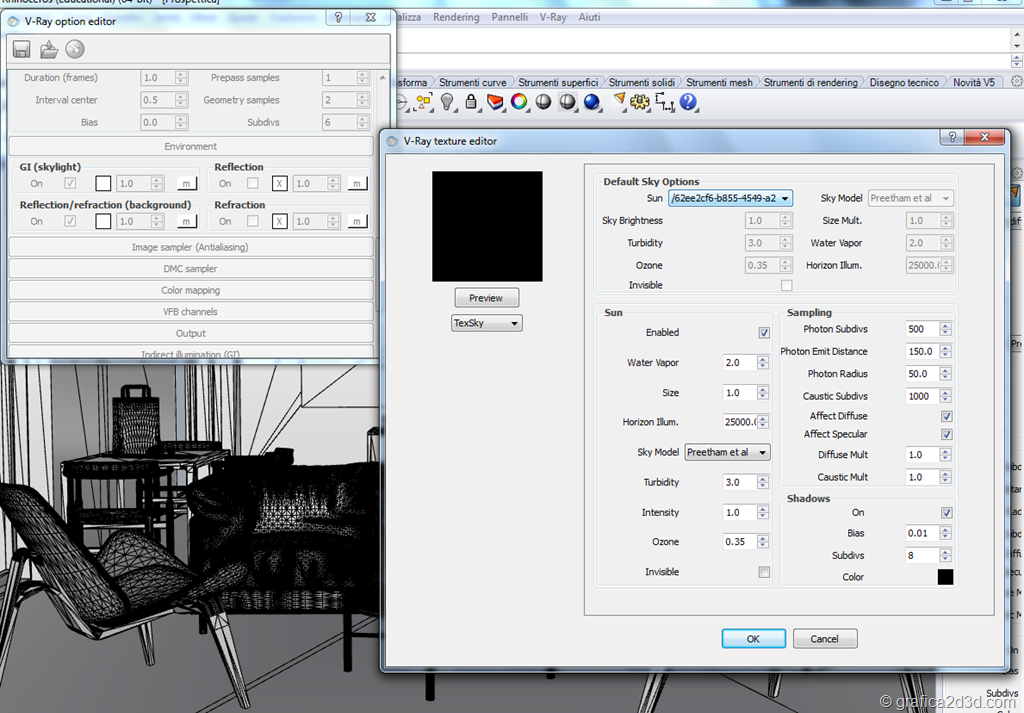Open the Strumenti curve tab
This screenshot has height=713, width=1024.
tap(472, 82)
